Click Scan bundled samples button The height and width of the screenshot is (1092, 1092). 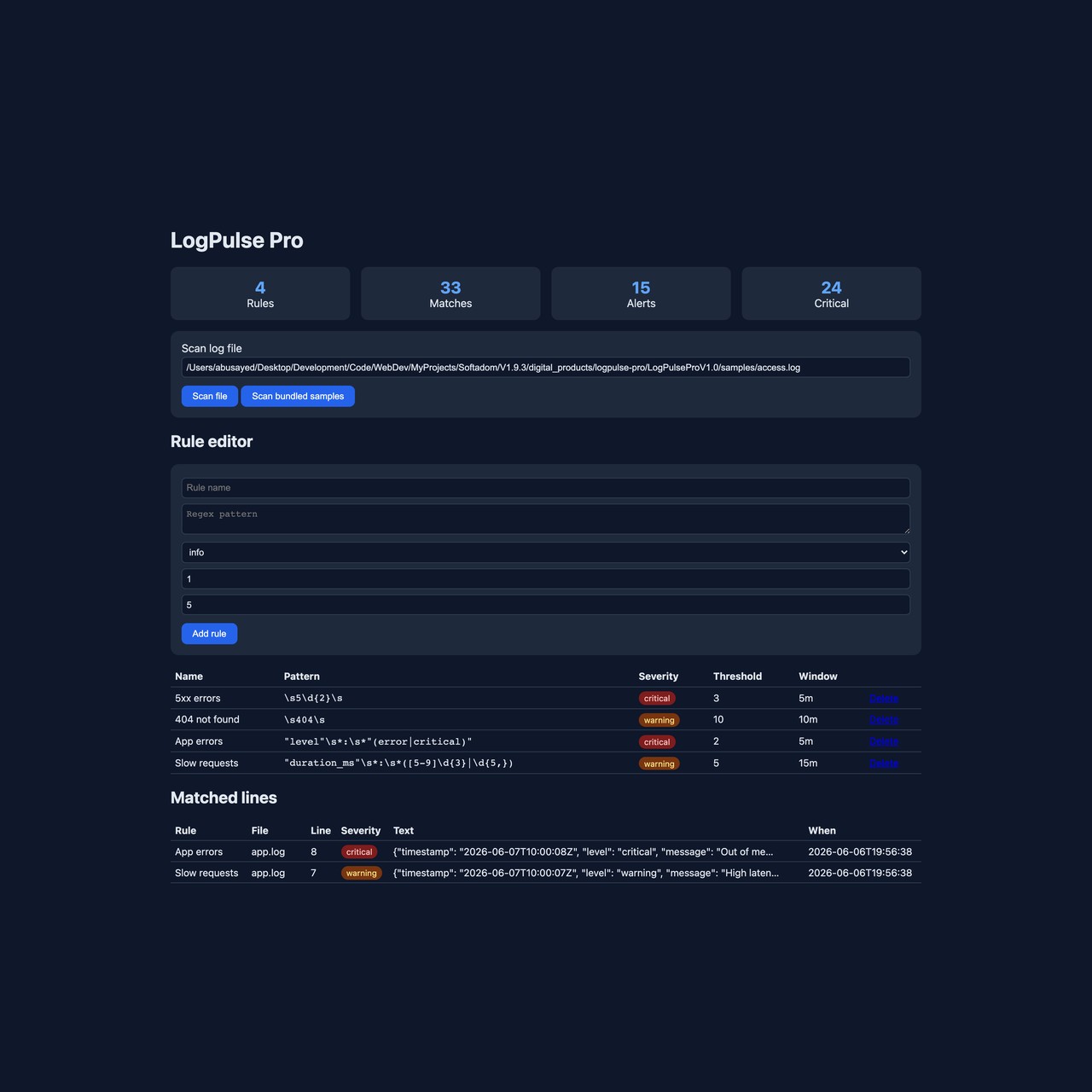point(298,396)
